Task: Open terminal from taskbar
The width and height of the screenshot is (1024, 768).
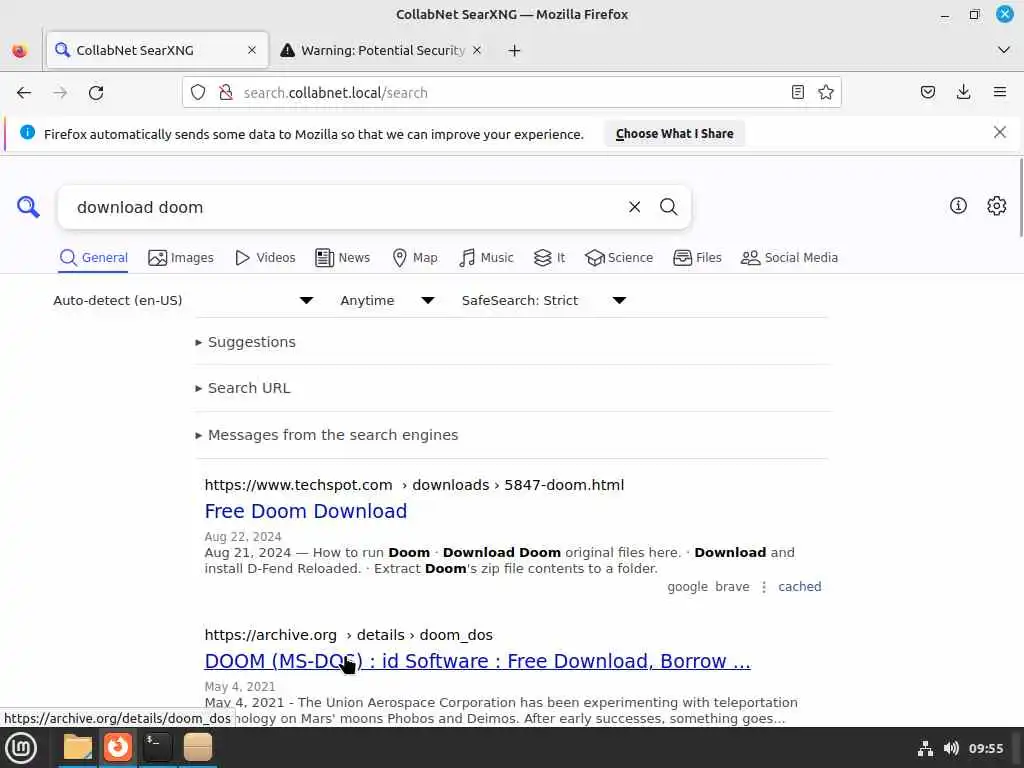Action: pyautogui.click(x=157, y=747)
